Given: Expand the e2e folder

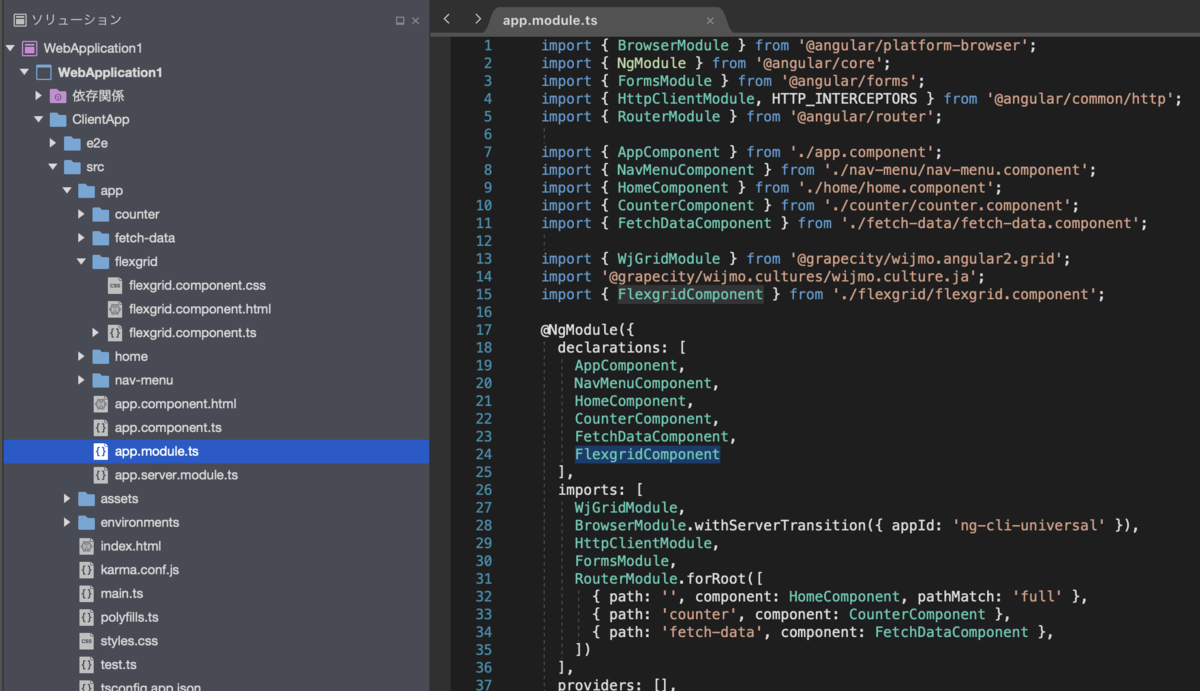Looking at the screenshot, I should (x=53, y=143).
